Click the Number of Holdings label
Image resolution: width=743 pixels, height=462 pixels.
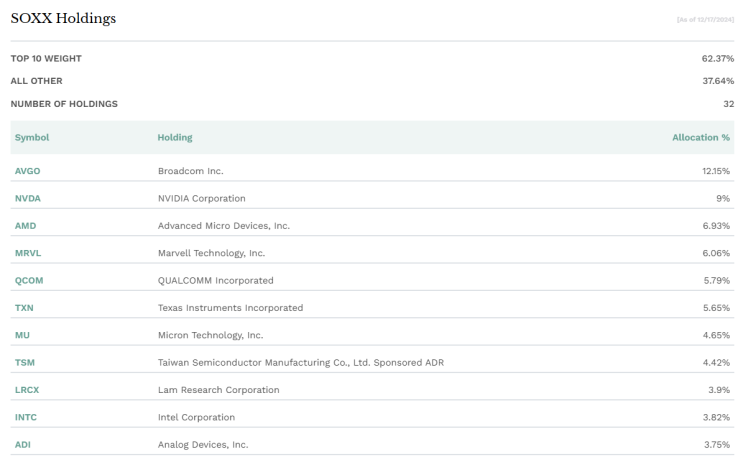64,103
